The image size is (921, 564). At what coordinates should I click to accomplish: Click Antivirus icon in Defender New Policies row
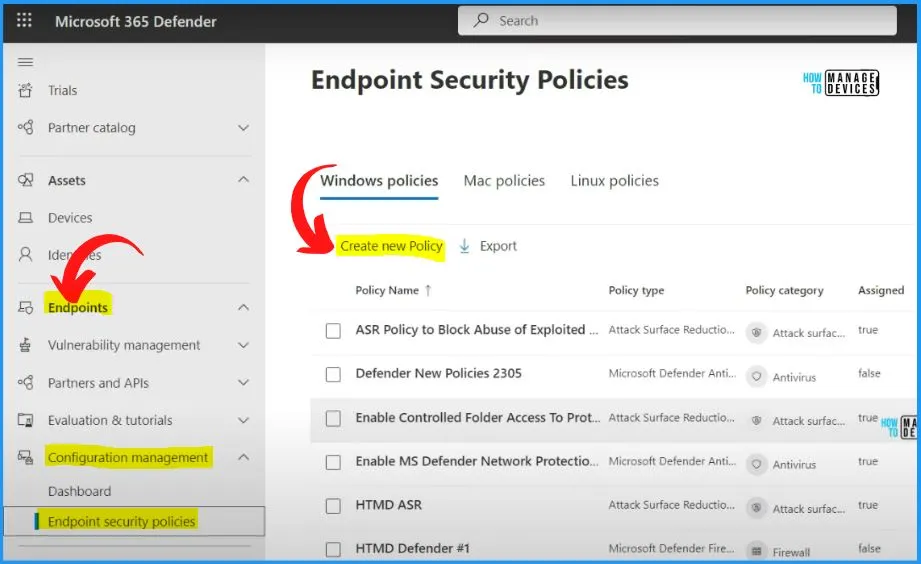[x=757, y=377]
